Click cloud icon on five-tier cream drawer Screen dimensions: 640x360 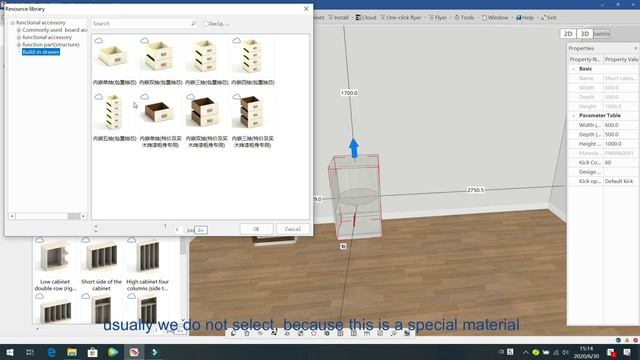click(98, 97)
